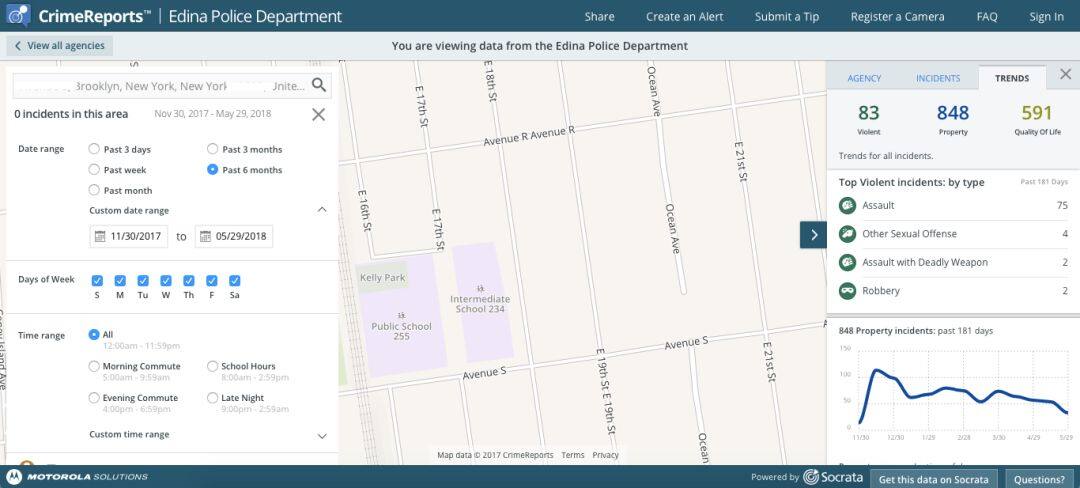Click Register a Camera
Screen dimensions: 1080x488
[897, 17]
